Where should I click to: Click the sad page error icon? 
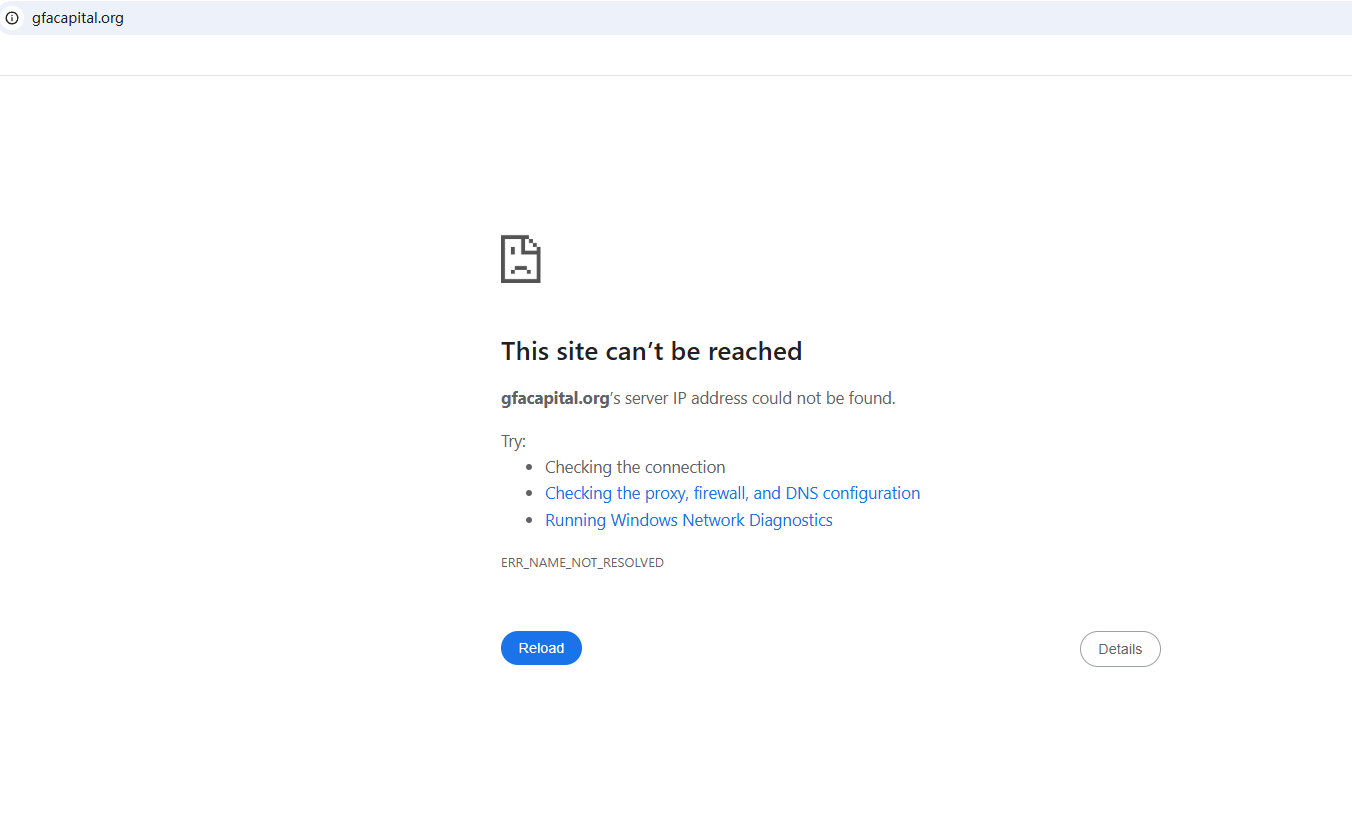click(x=521, y=259)
